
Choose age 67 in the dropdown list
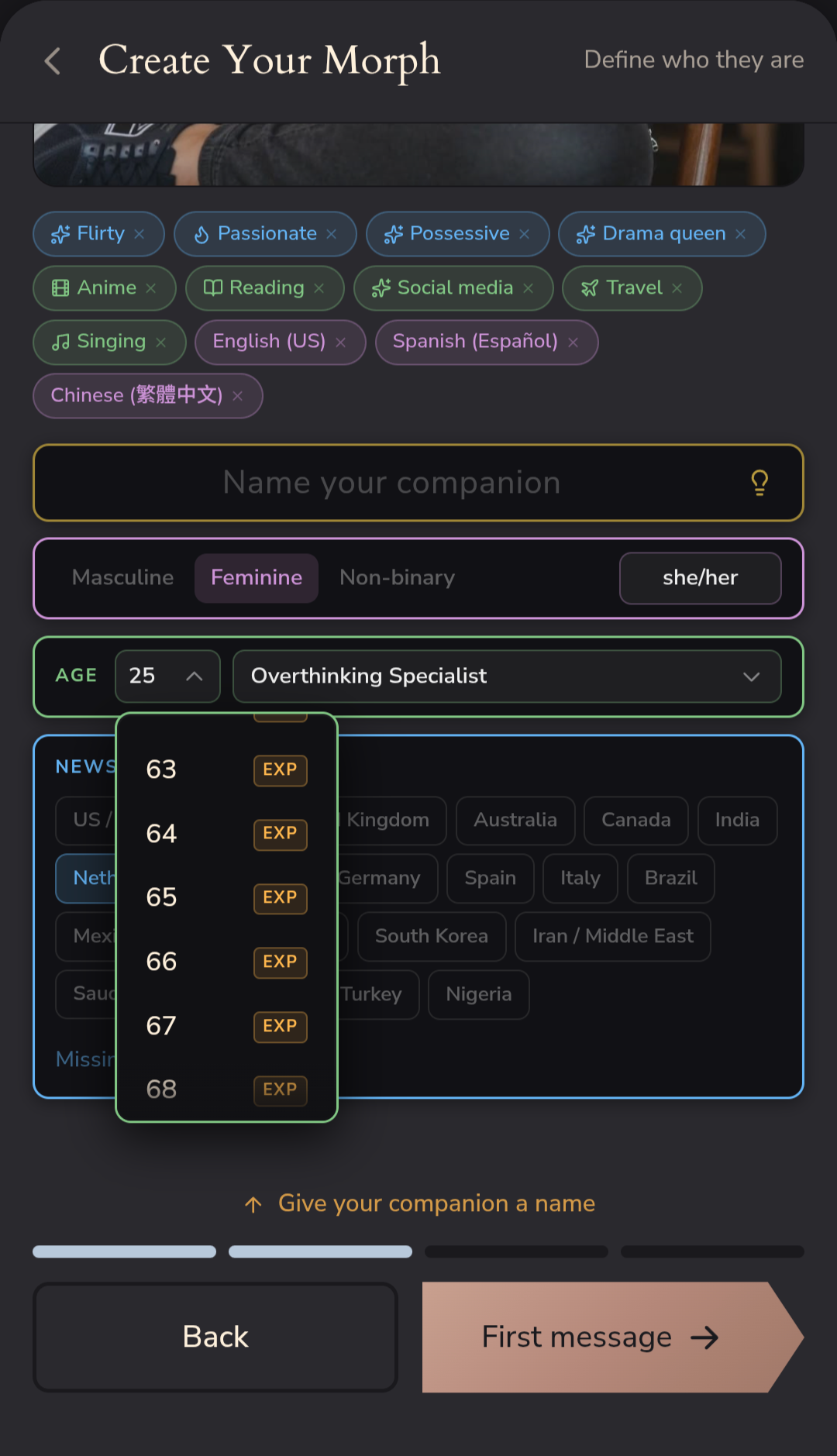point(226,1027)
